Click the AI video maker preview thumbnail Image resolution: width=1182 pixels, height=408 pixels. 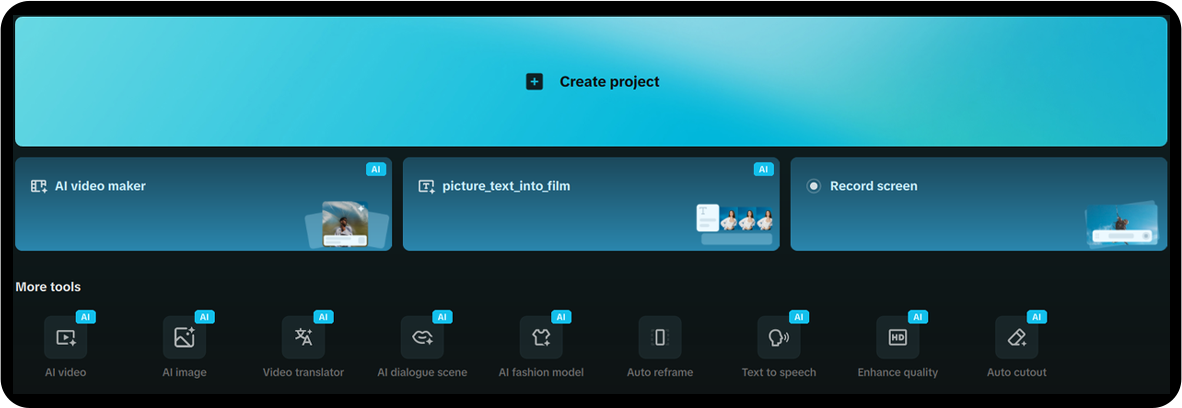[x=347, y=224]
